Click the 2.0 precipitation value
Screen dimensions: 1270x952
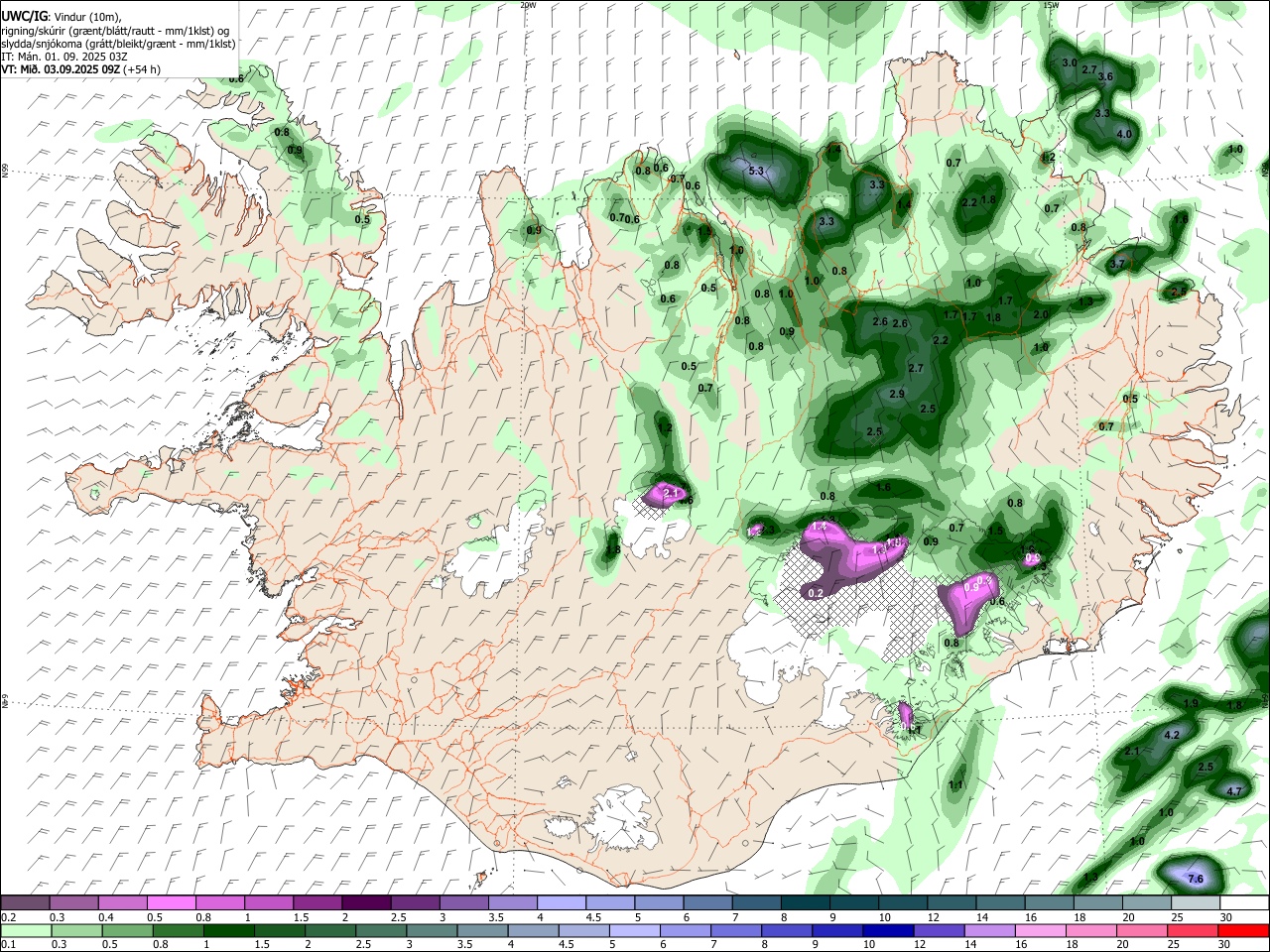(x=1041, y=314)
